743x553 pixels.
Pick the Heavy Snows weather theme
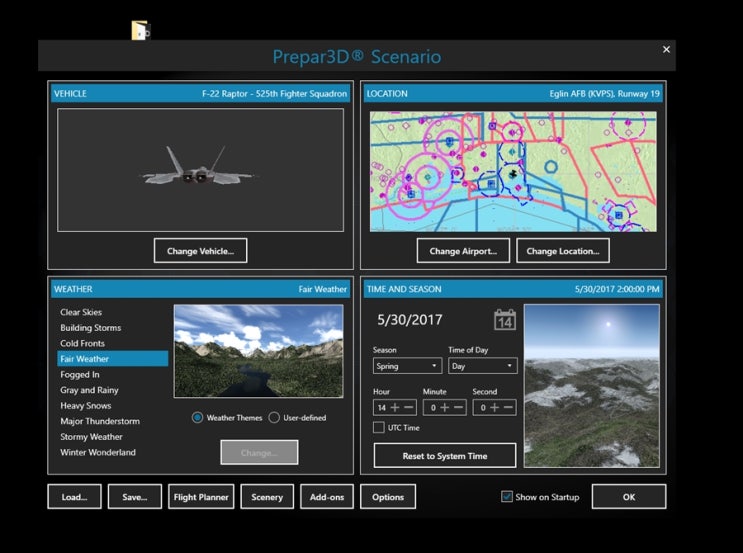pos(112,406)
